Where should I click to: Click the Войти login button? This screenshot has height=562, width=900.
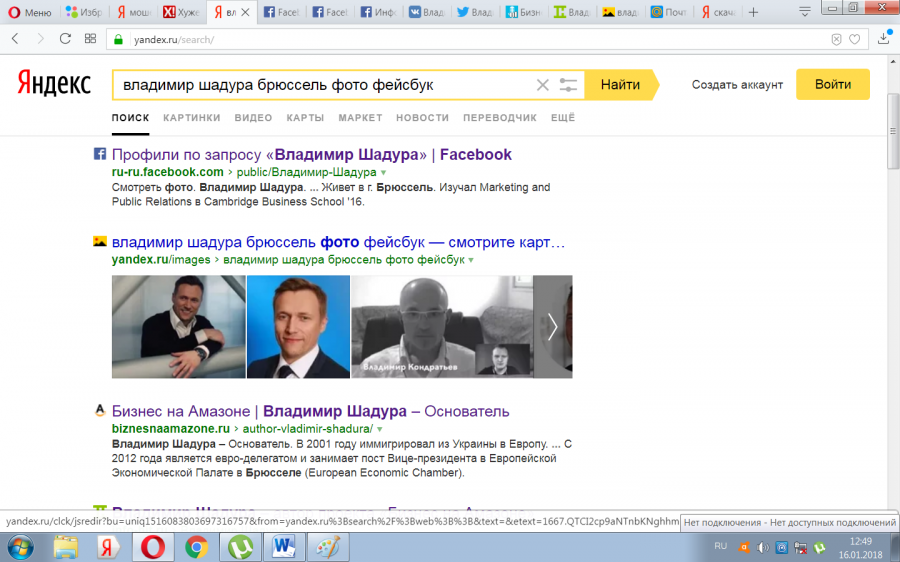[x=832, y=85]
